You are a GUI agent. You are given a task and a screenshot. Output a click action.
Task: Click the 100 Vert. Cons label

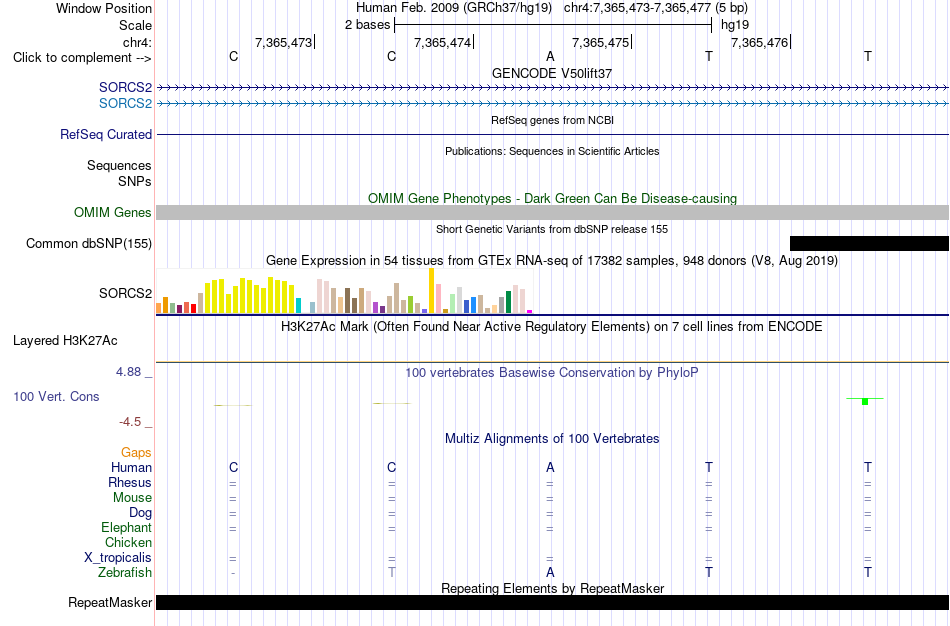[x=56, y=396]
